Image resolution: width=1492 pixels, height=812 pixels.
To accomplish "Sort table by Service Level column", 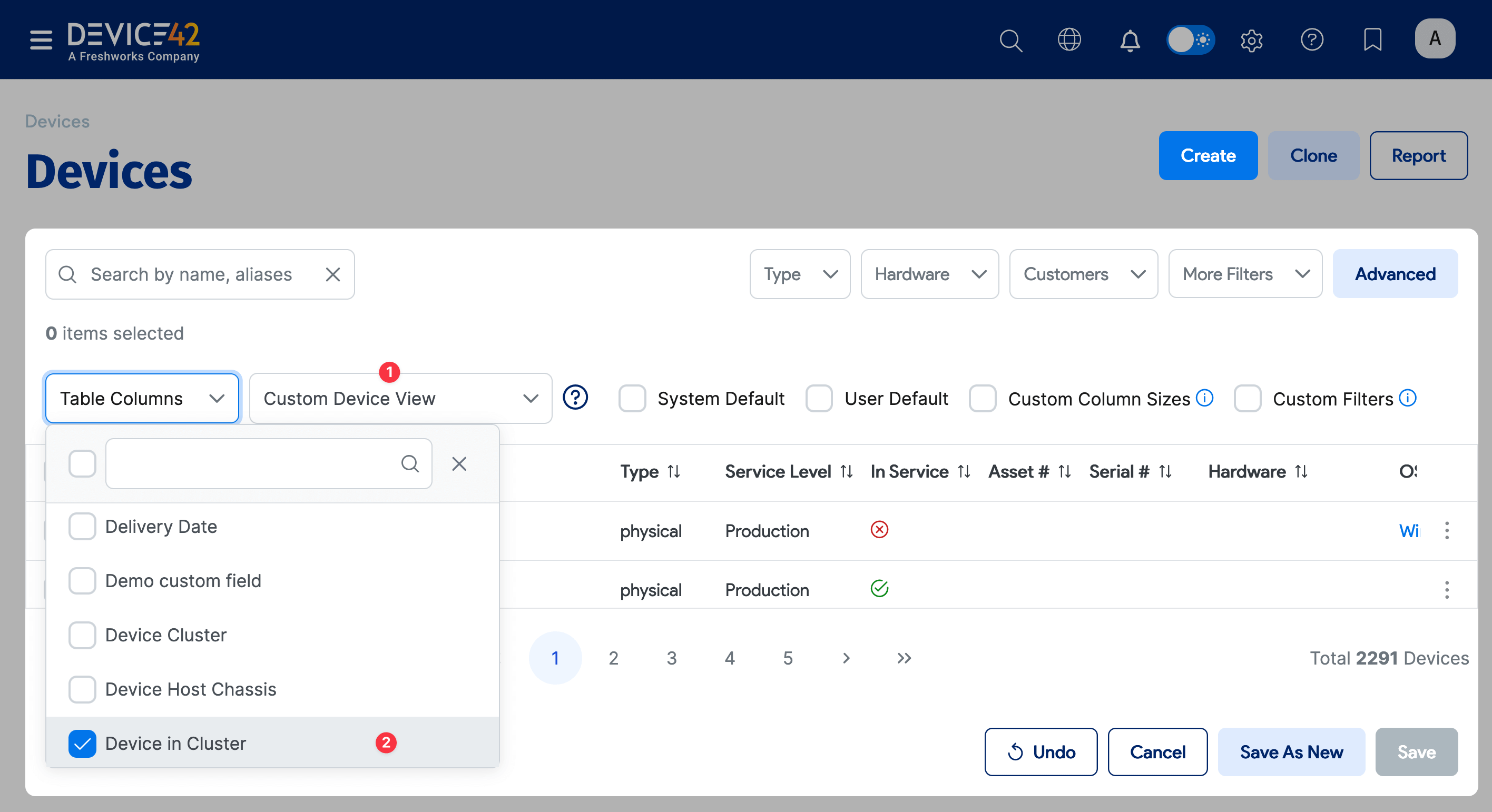I will pyautogui.click(x=846, y=471).
